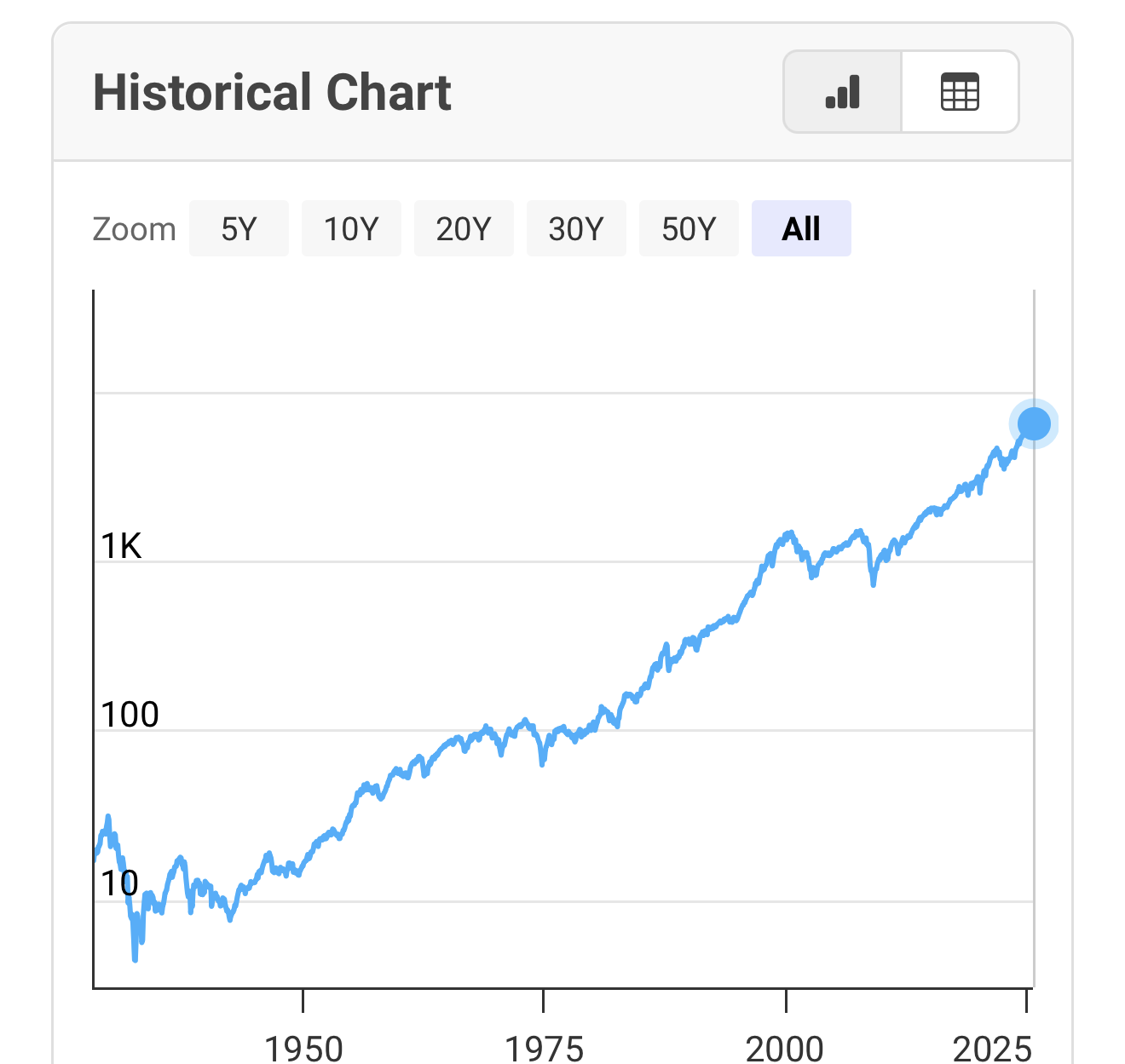Zoom chart to 20Y range
The height and width of the screenshot is (1064, 1125).
464,228
